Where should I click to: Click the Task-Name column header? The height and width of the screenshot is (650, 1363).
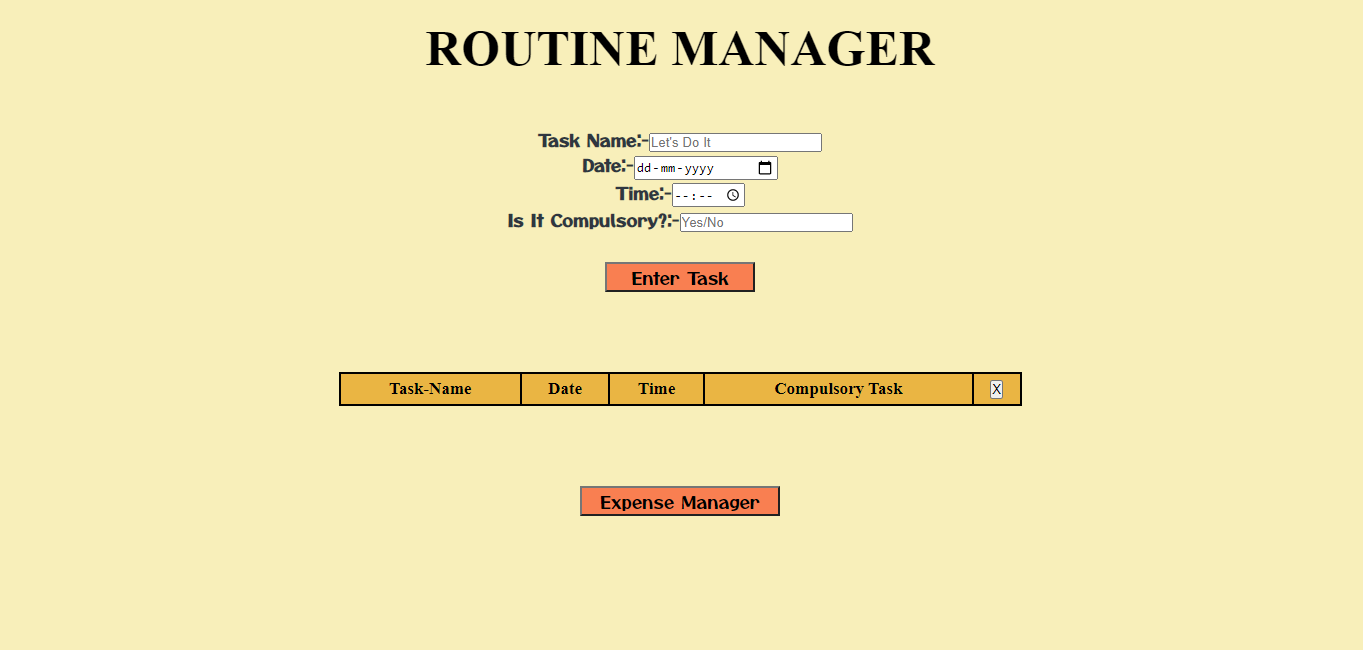pyautogui.click(x=429, y=389)
